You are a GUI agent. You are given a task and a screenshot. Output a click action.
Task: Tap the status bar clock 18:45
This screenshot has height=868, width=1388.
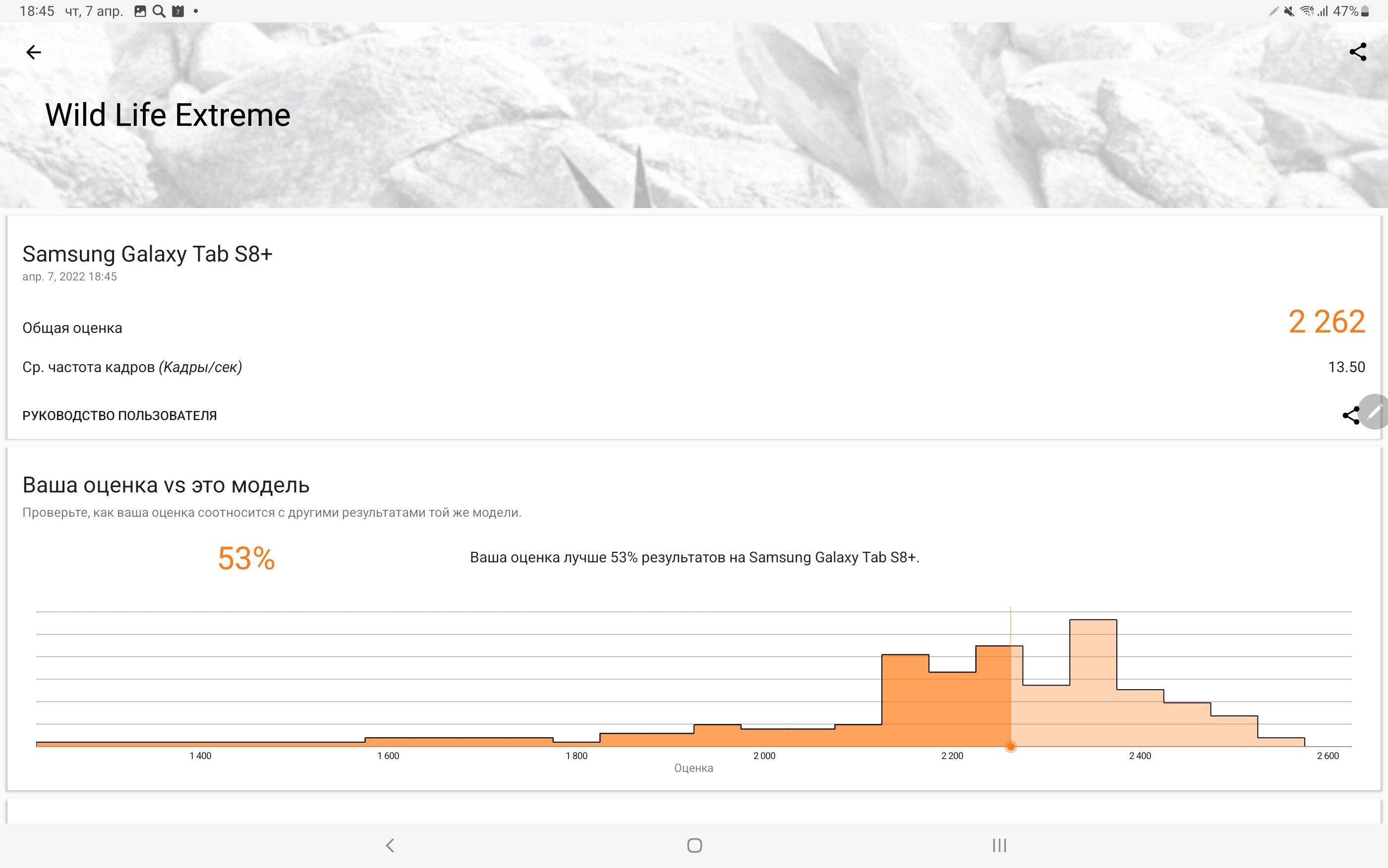click(37, 11)
